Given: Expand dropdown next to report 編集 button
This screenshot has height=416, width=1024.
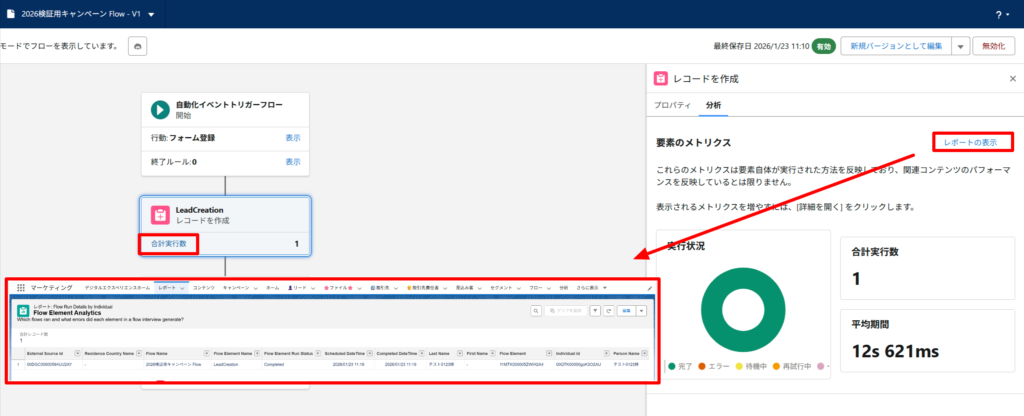Looking at the screenshot, I should 641,311.
